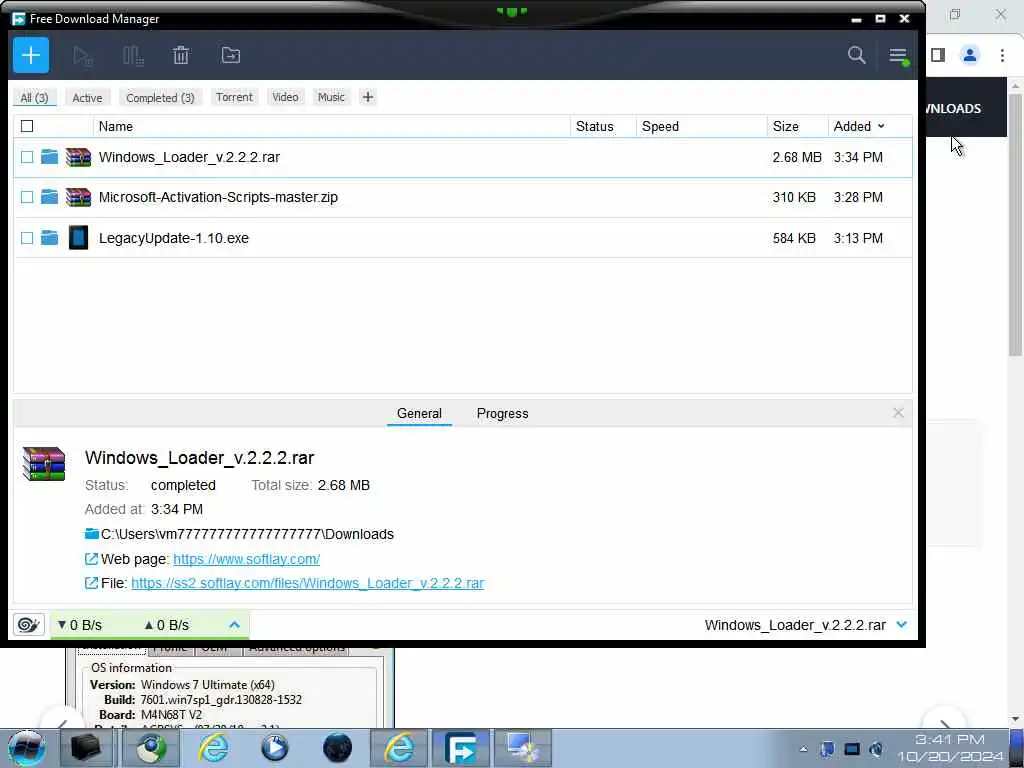Open the search magnifier in Free Download Manager
The width and height of the screenshot is (1024, 768).
coord(856,55)
